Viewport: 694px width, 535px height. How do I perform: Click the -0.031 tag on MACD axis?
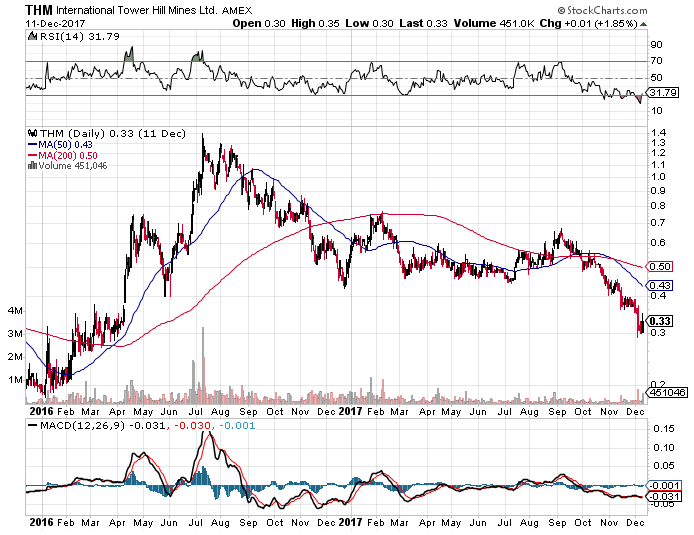[663, 497]
